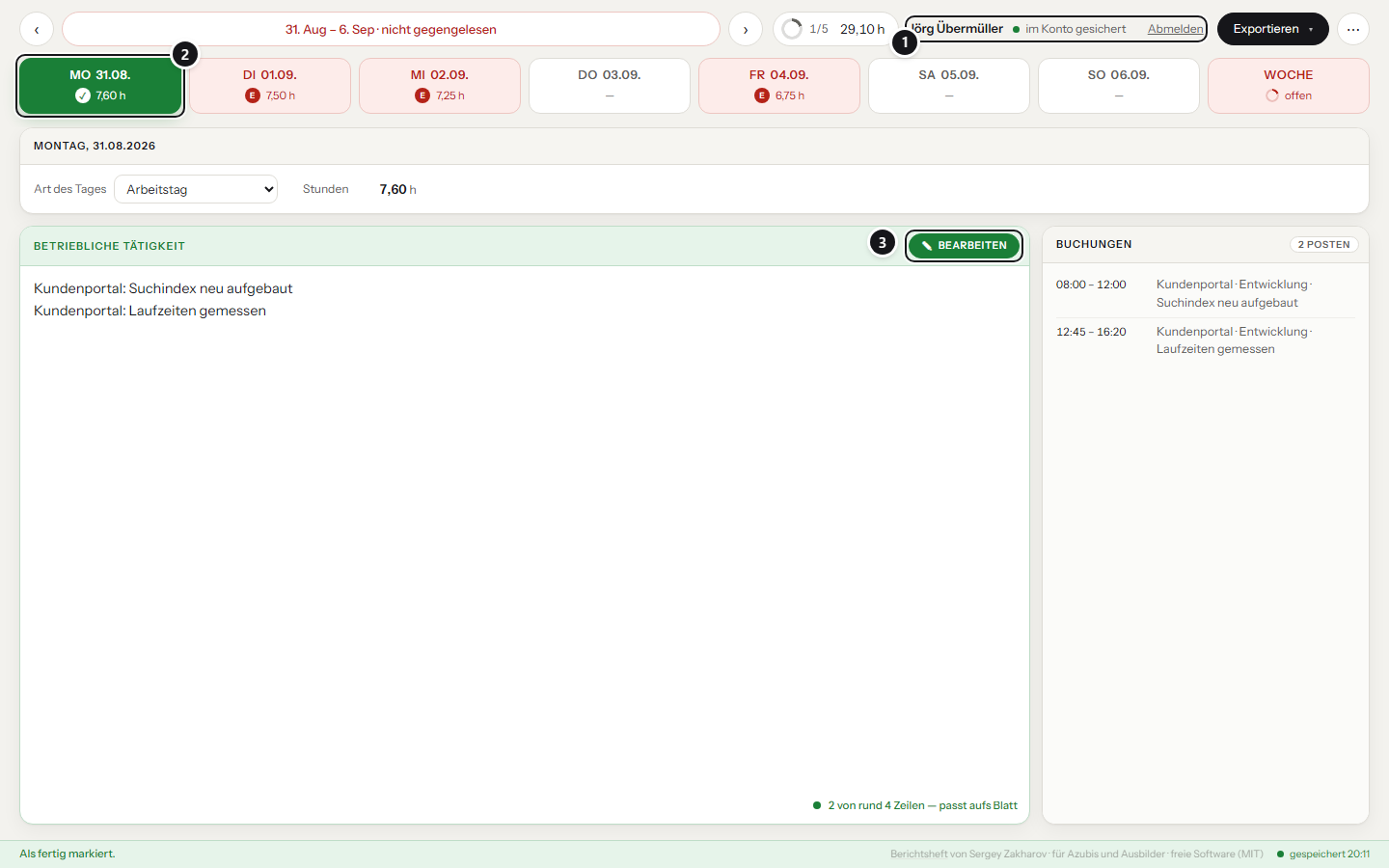Image resolution: width=1389 pixels, height=868 pixels.
Task: Select the MO 31.08. day tab
Action: 100,86
